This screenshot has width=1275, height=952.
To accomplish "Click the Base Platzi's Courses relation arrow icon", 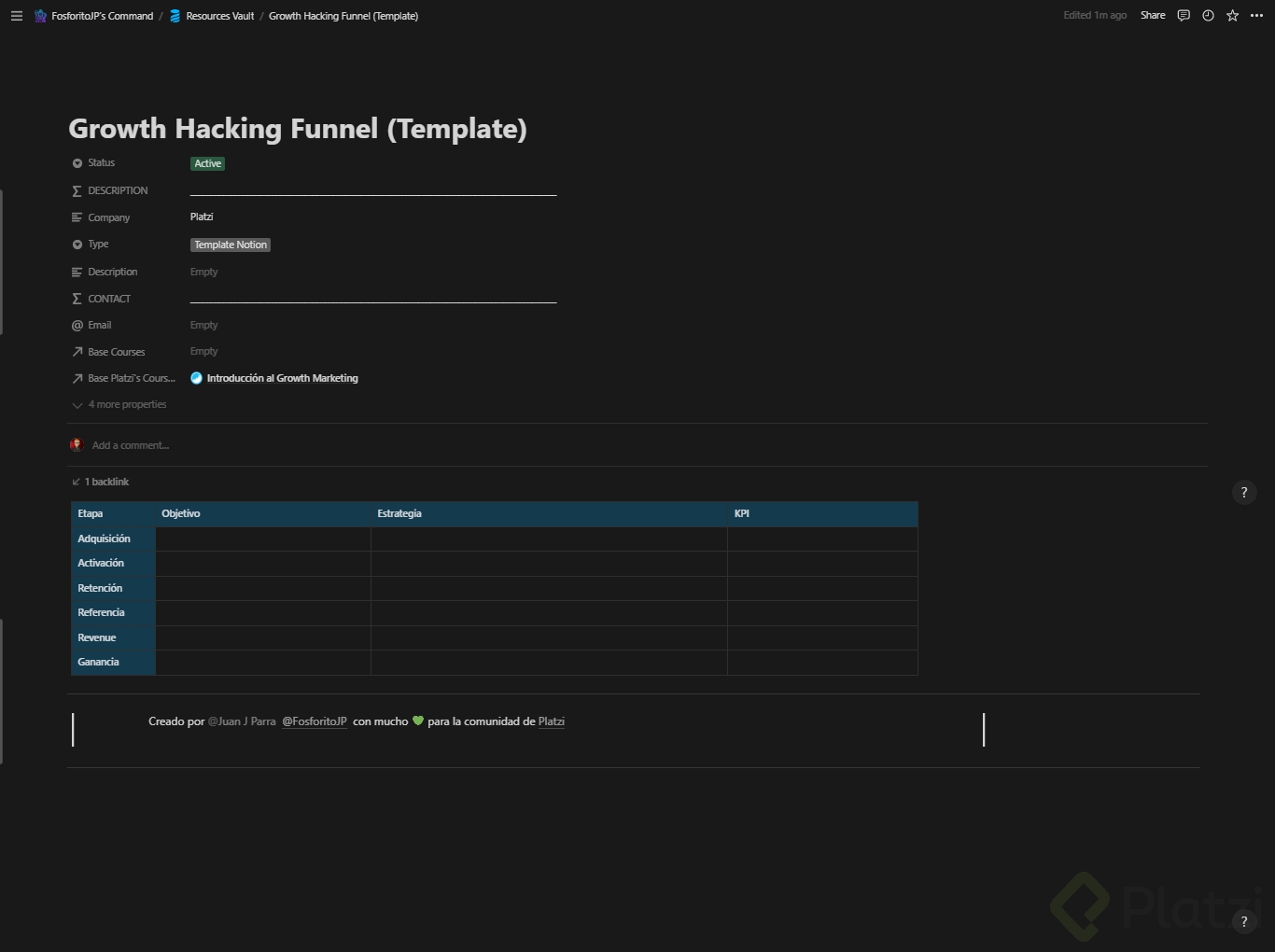I will [77, 379].
